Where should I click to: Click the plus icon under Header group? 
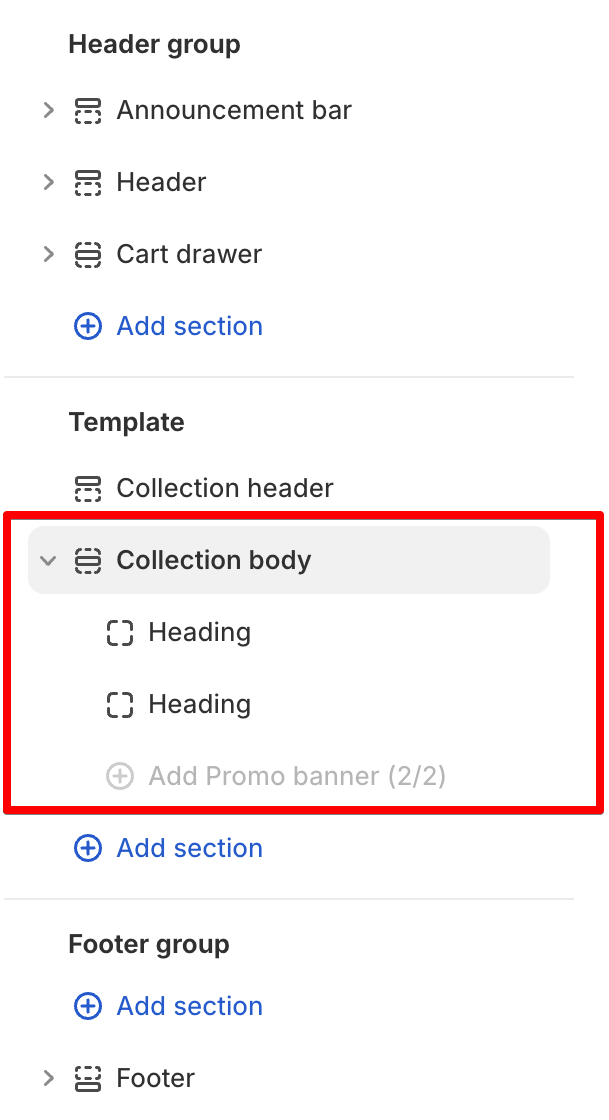pos(88,326)
